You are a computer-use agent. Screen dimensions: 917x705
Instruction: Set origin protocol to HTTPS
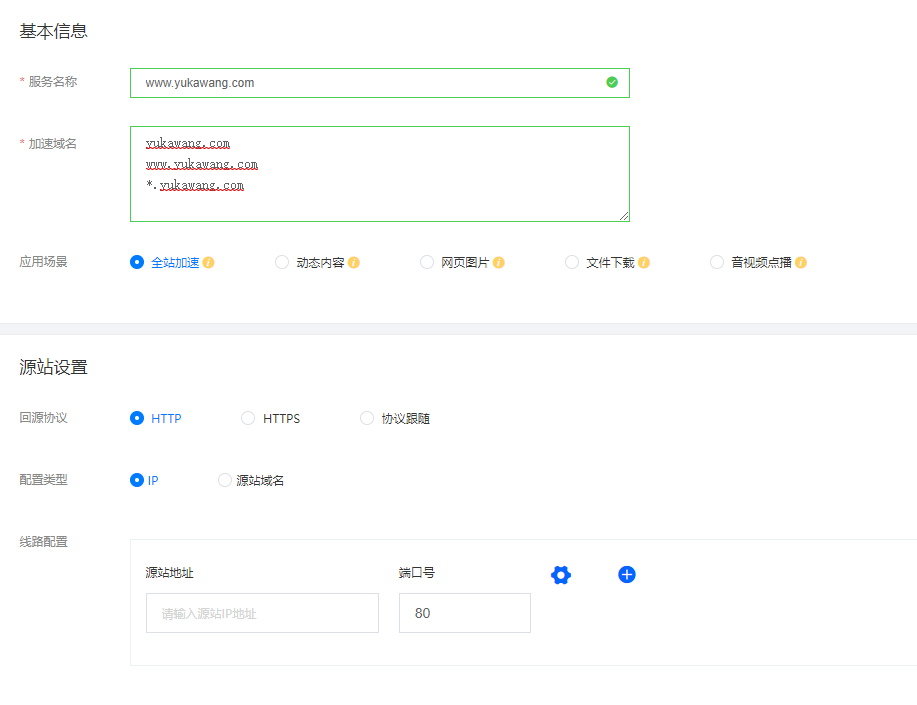[248, 418]
